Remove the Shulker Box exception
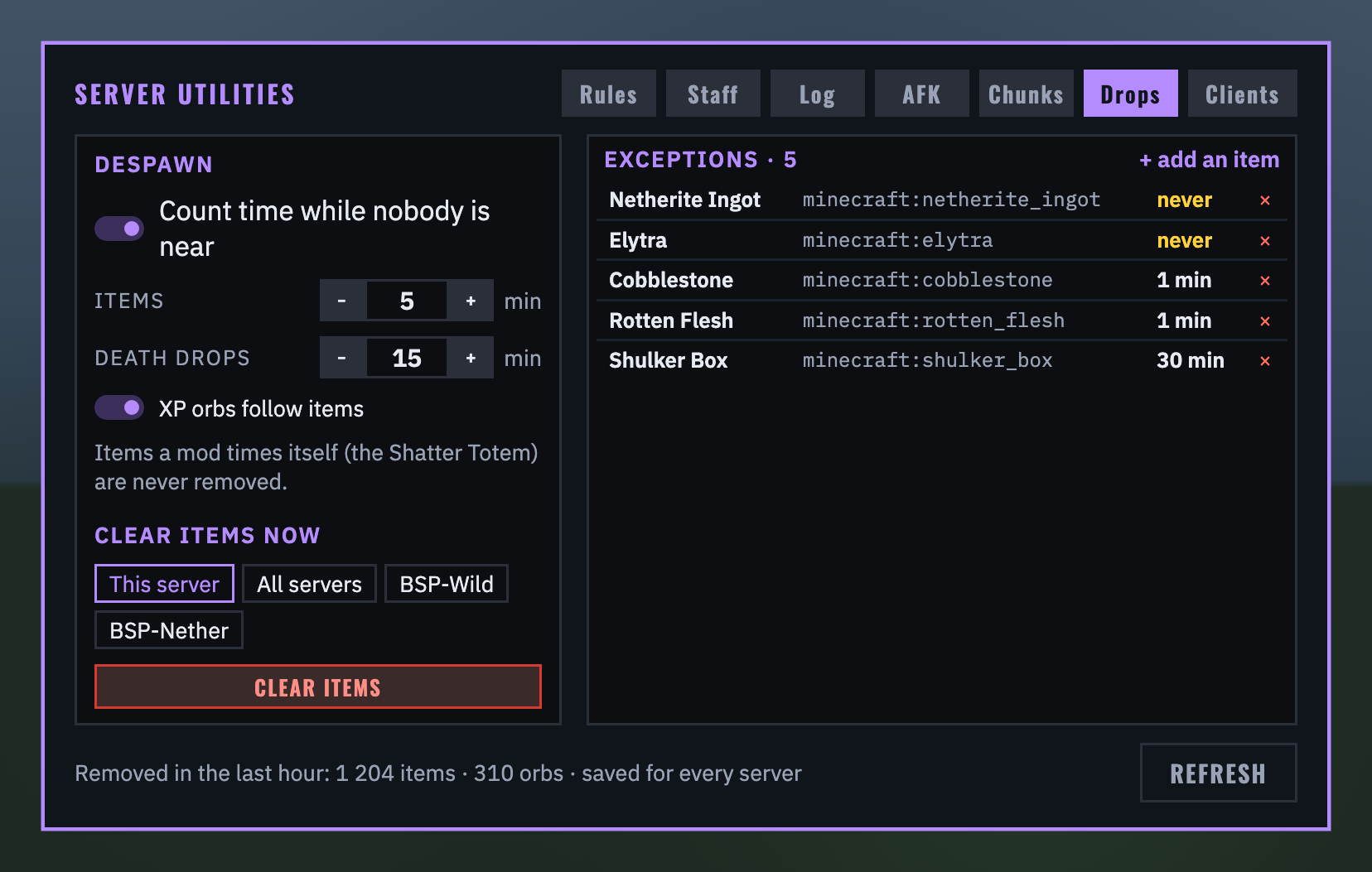This screenshot has height=872, width=1372. click(x=1264, y=361)
